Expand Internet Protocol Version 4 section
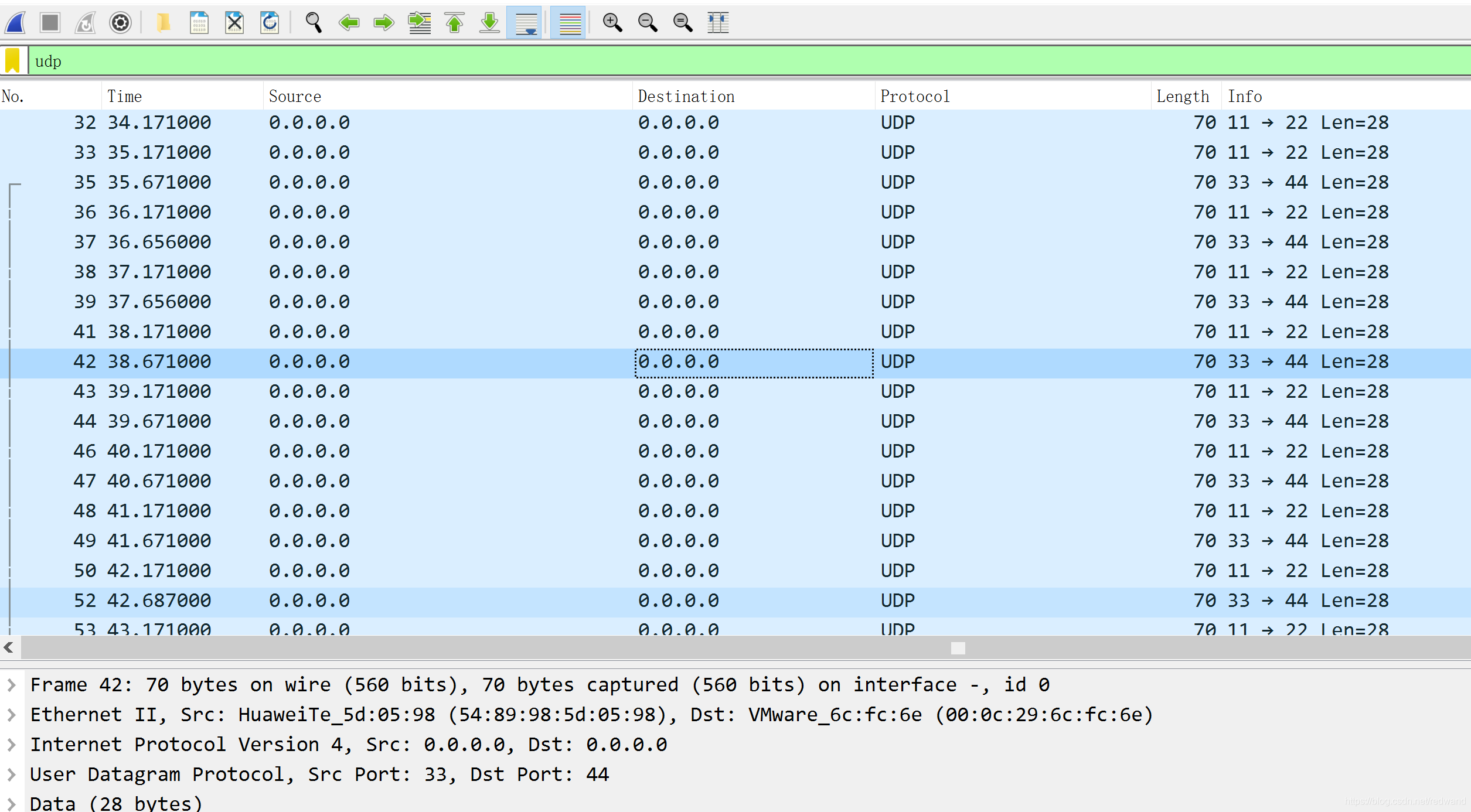 (11, 744)
